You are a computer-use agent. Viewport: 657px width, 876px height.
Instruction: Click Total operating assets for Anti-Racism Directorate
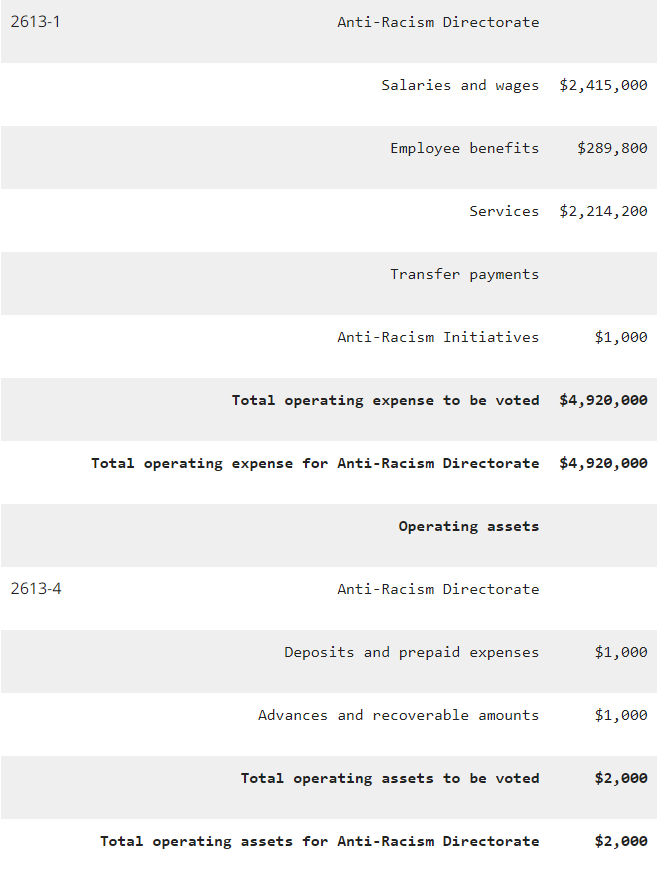coord(319,841)
